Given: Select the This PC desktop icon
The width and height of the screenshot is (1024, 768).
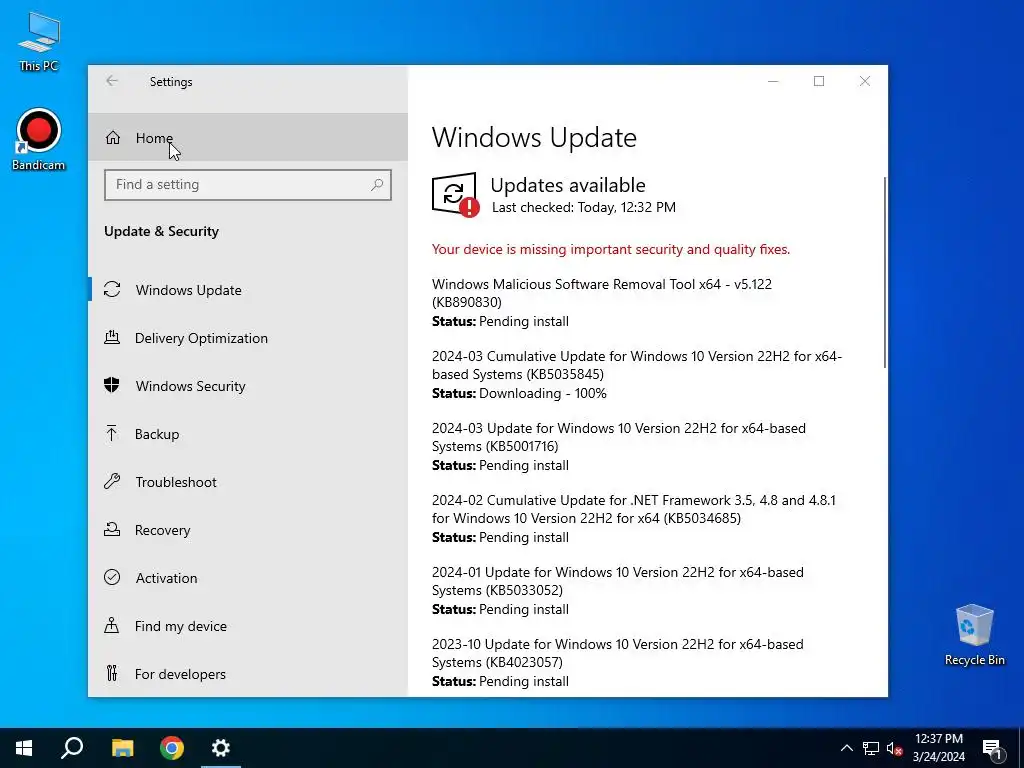Looking at the screenshot, I should pos(39,42).
